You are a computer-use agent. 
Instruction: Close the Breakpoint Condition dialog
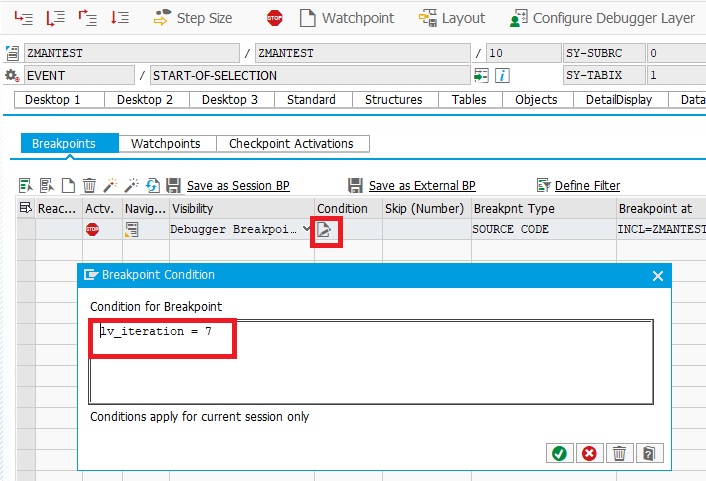657,276
